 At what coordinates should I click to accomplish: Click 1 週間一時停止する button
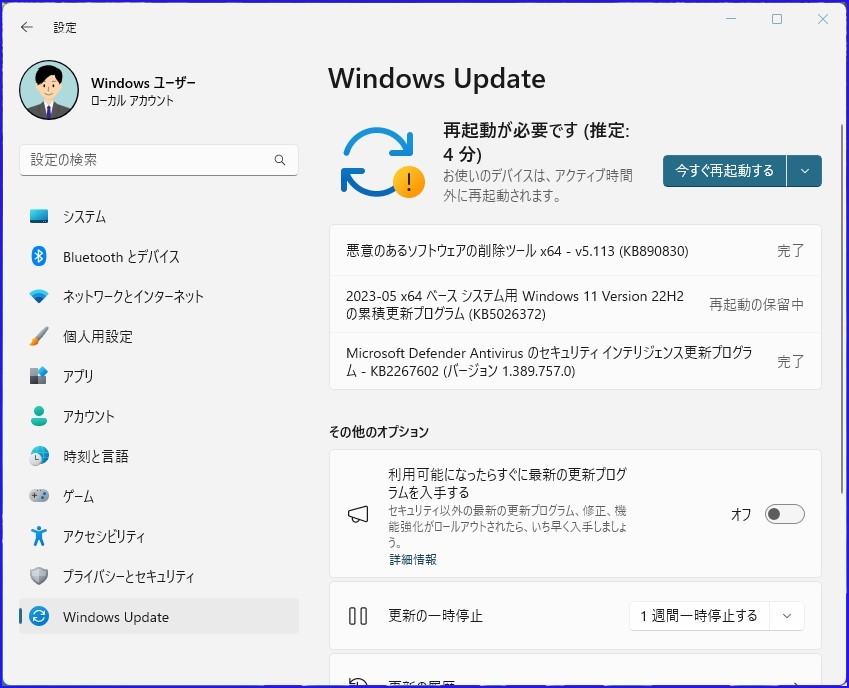pyautogui.click(x=699, y=616)
